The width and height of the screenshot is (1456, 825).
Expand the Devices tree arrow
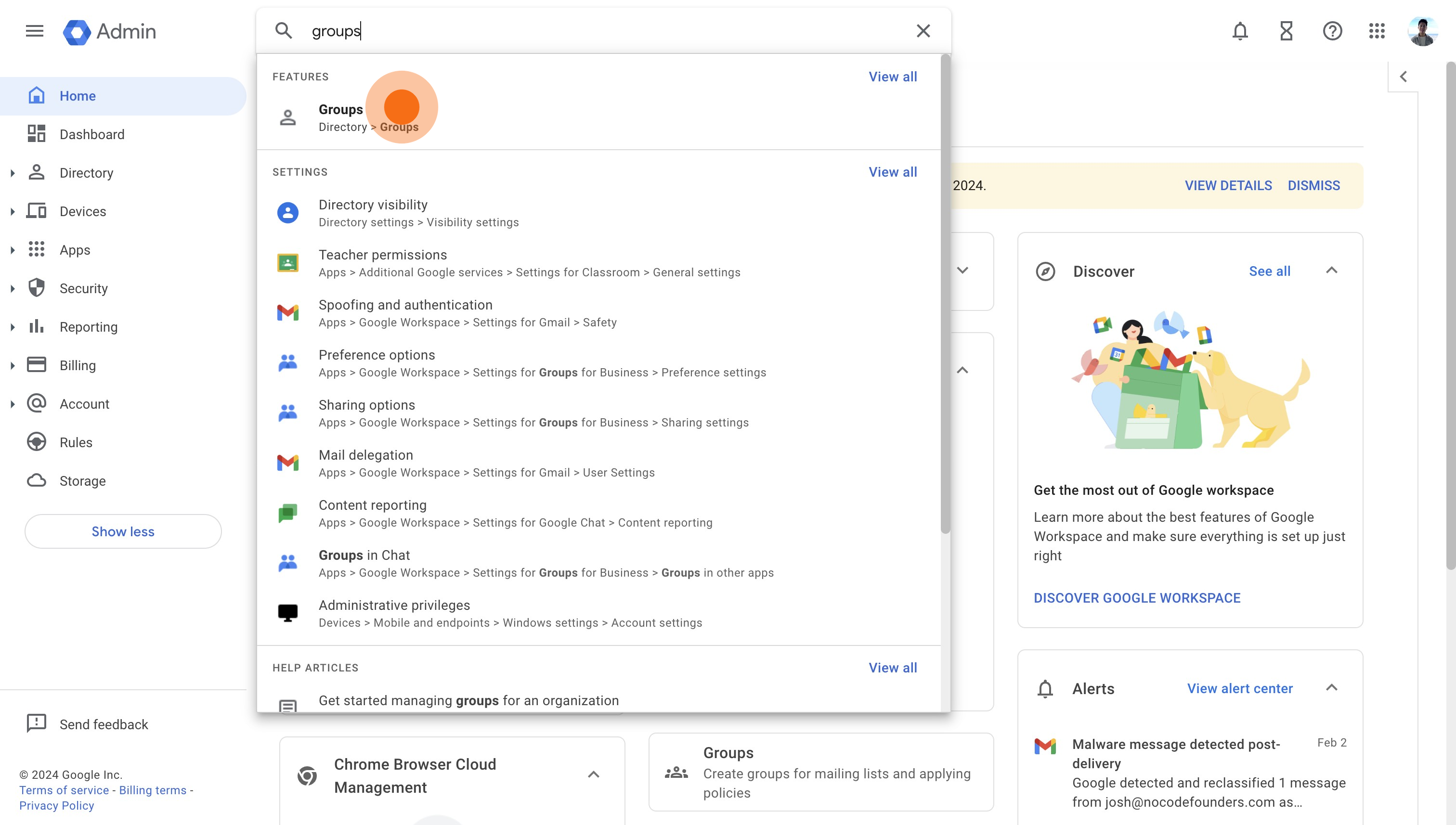pyautogui.click(x=13, y=211)
